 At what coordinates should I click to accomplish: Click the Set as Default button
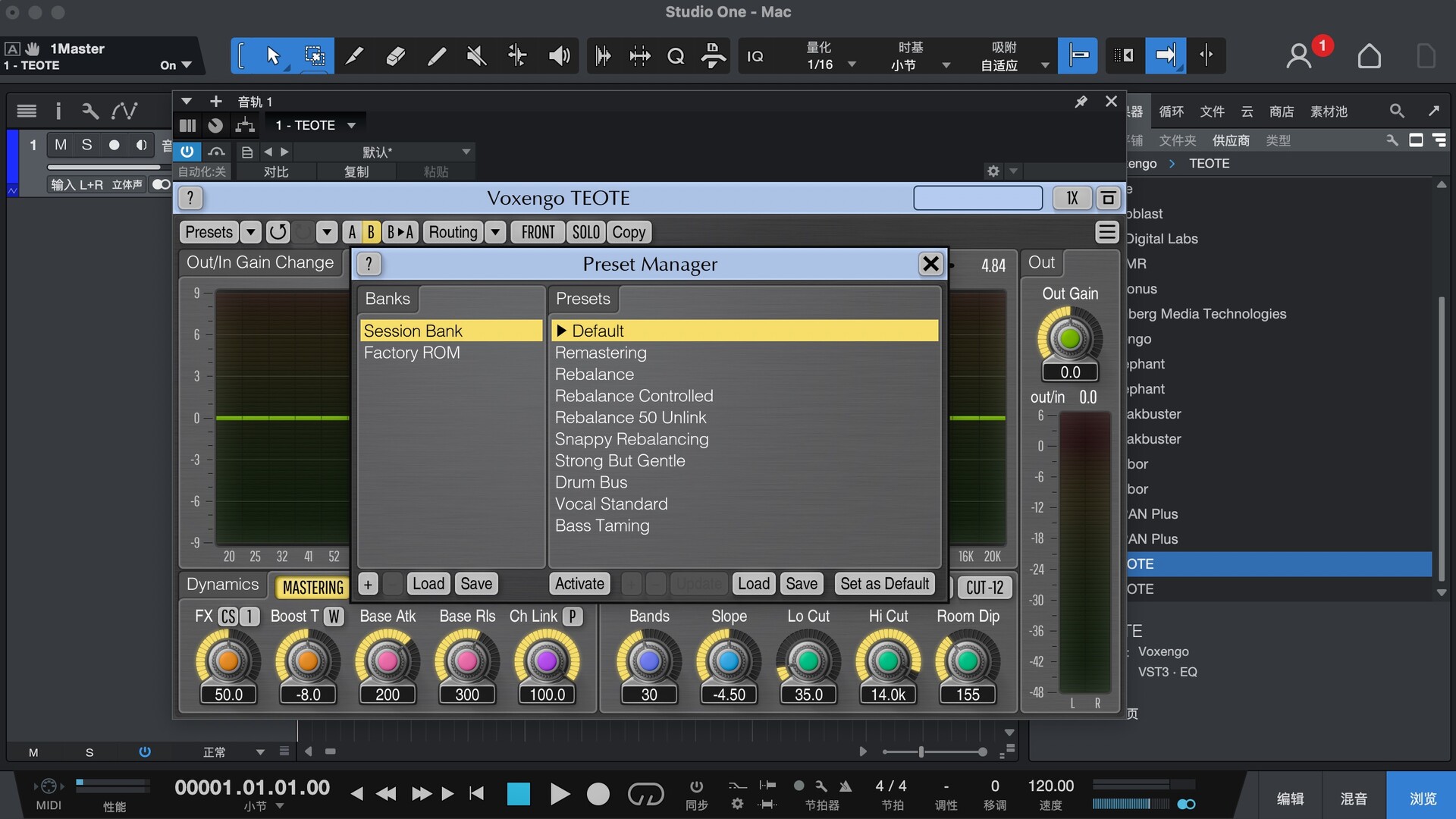click(884, 583)
